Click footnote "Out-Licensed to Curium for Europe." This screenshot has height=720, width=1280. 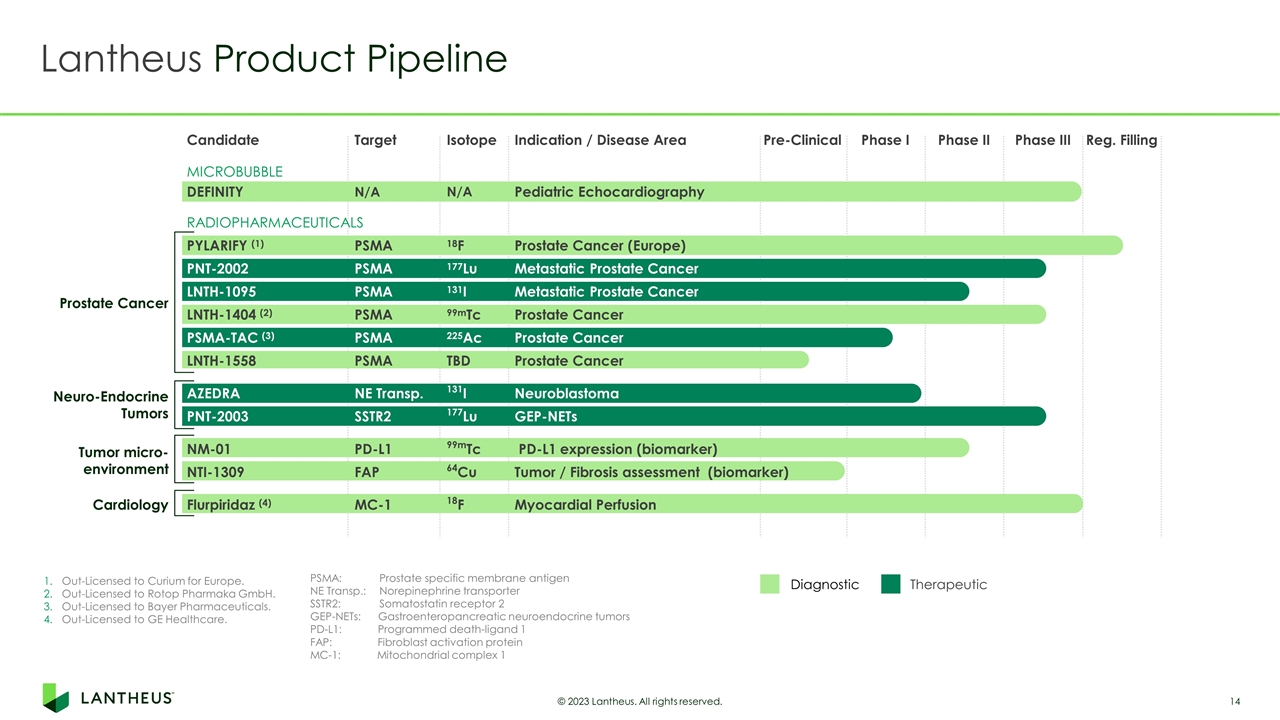tap(153, 581)
